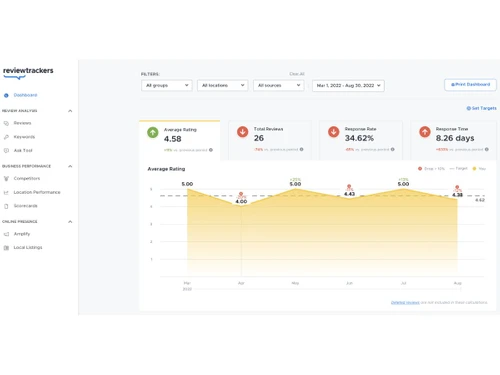Screen dimensions: 500x375
Task: Click the Scorecards icon
Action: pos(6,206)
